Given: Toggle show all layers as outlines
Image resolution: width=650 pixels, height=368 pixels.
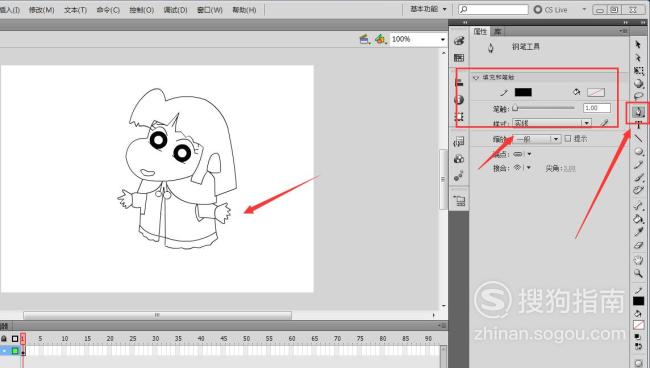Looking at the screenshot, I should (x=15, y=339).
